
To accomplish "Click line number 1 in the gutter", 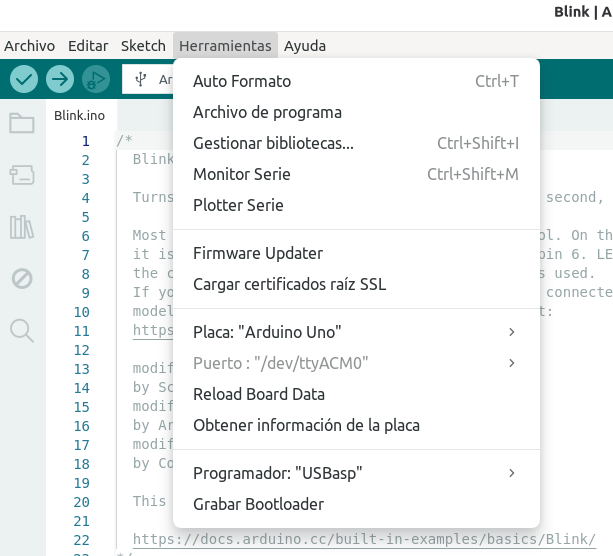I will click(x=86, y=141).
